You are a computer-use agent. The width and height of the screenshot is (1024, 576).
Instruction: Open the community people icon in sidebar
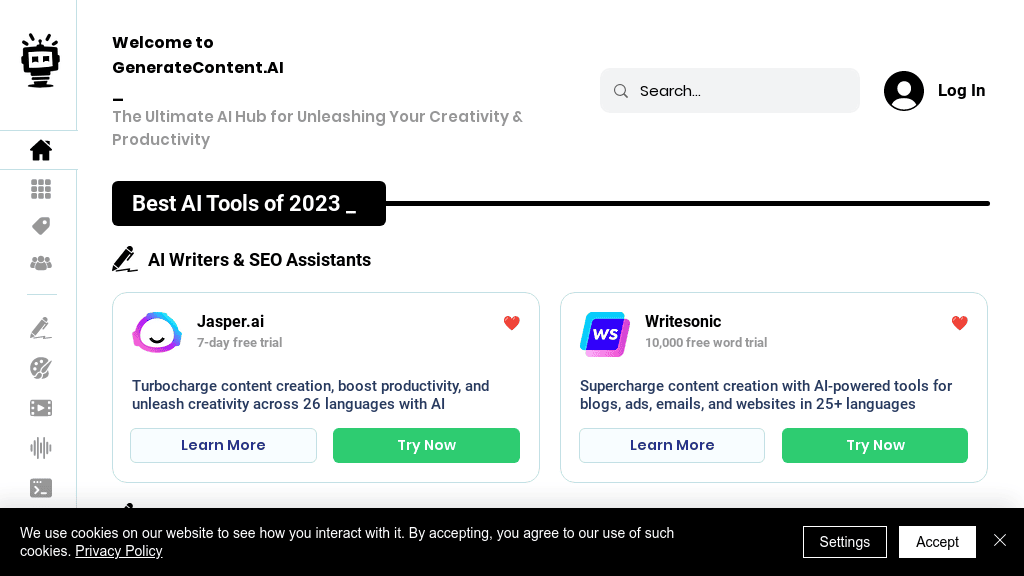coord(41,263)
